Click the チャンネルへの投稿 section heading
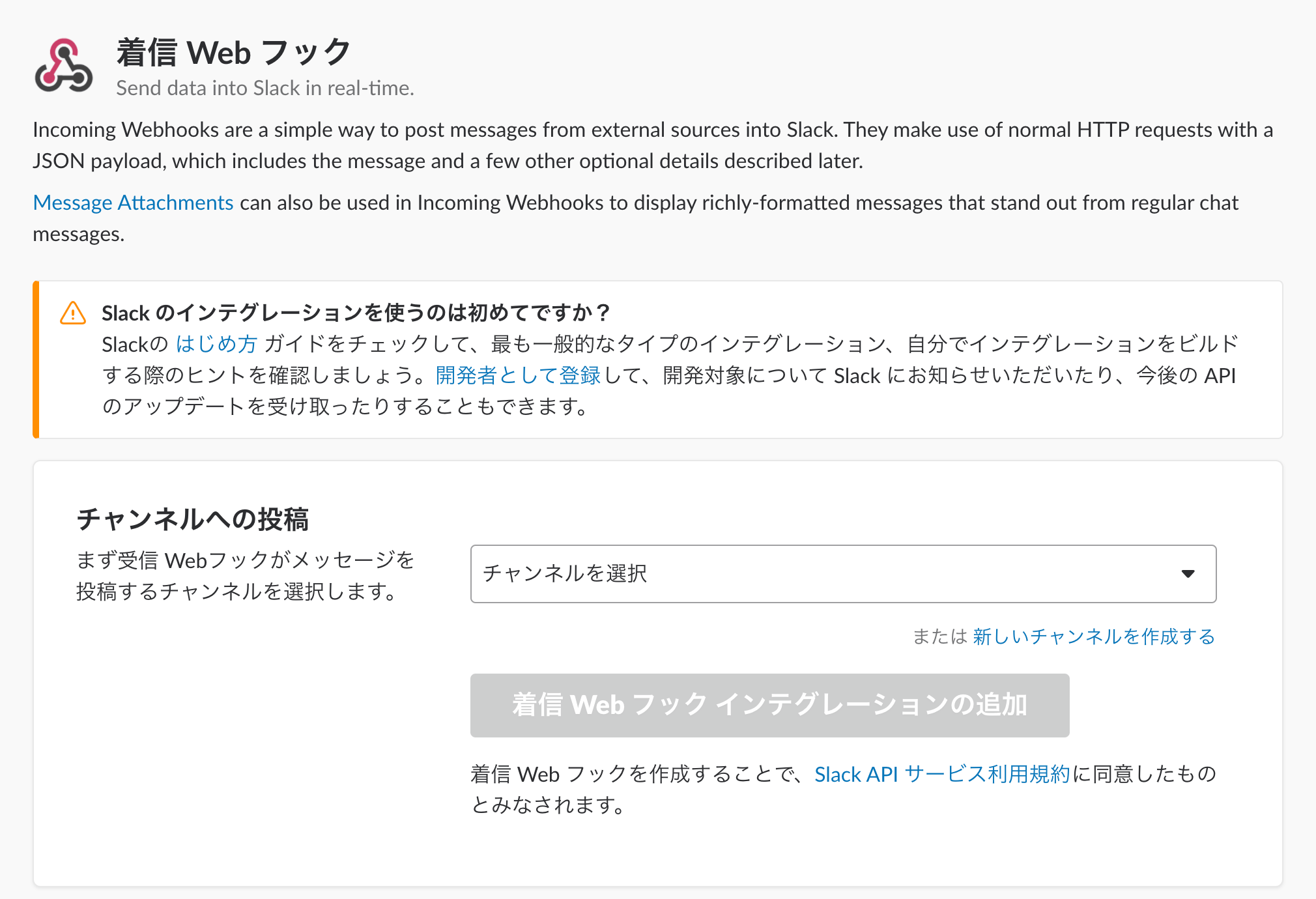 tap(192, 519)
